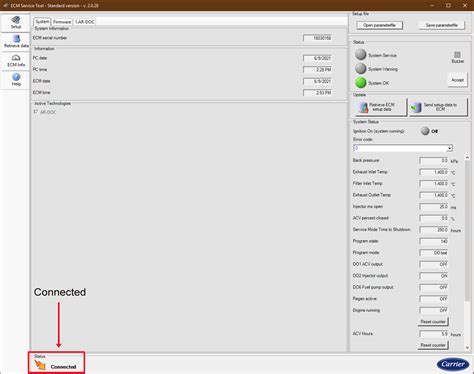Click the Connected status icon
Image resolution: width=474 pixels, height=374 pixels.
tap(40, 365)
